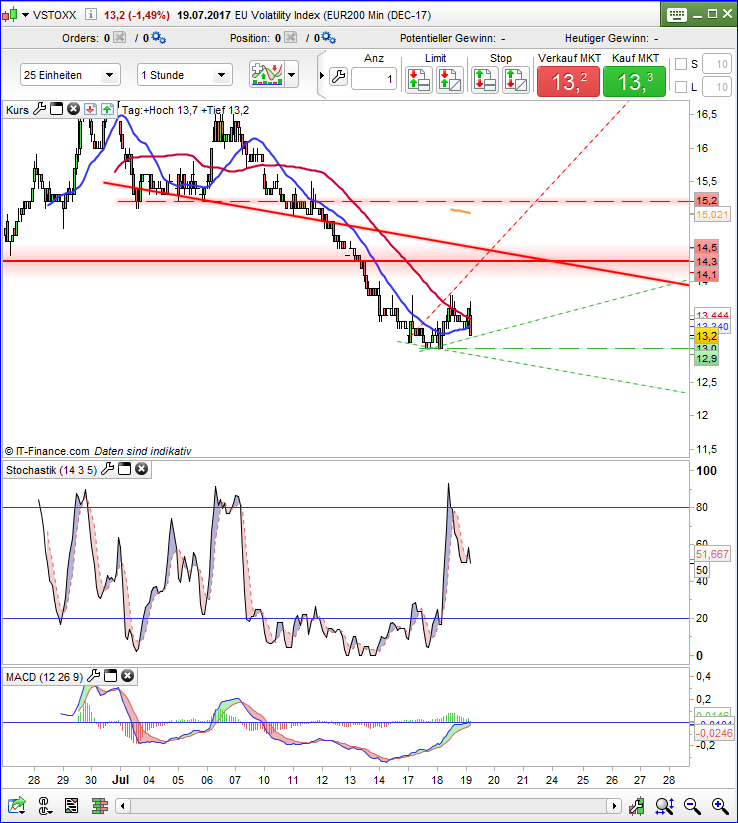Click the red-green bars icon in bottom bar
Image resolution: width=738 pixels, height=823 pixels.
[x=99, y=805]
